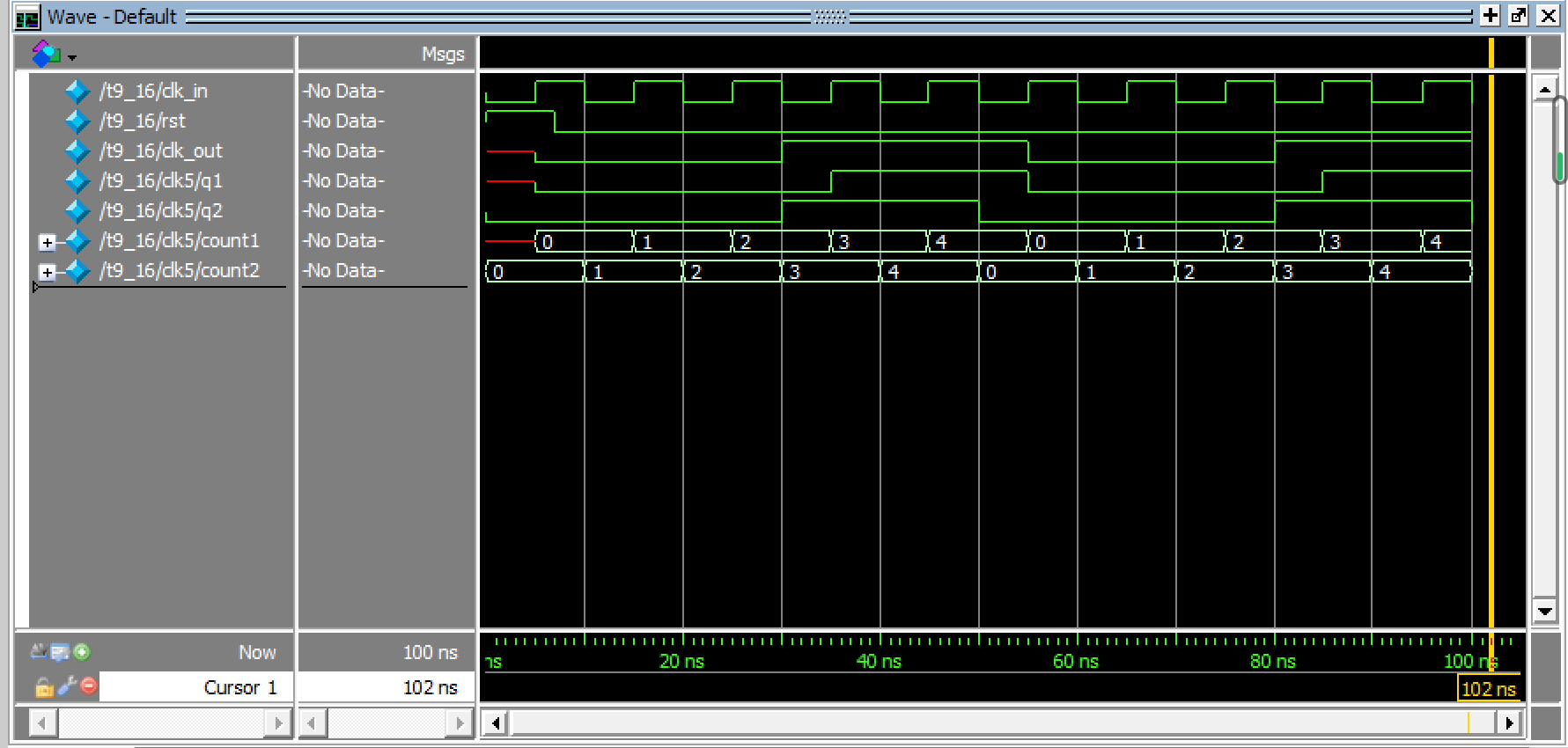Click the diamond icon of /t9_16/clk5/q1
This screenshot has height=748, width=1568.
[78, 181]
